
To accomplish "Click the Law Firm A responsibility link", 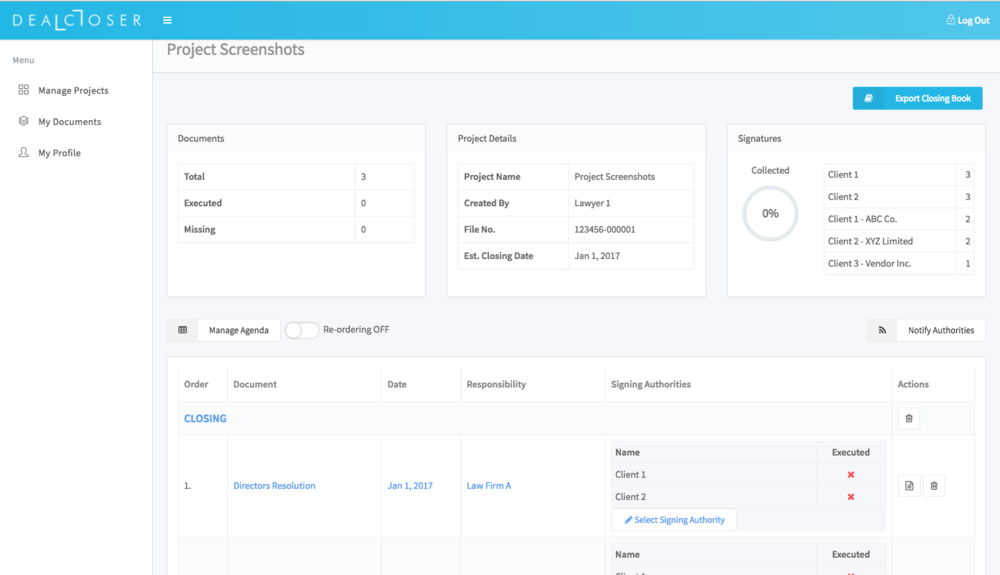I will tap(489, 486).
